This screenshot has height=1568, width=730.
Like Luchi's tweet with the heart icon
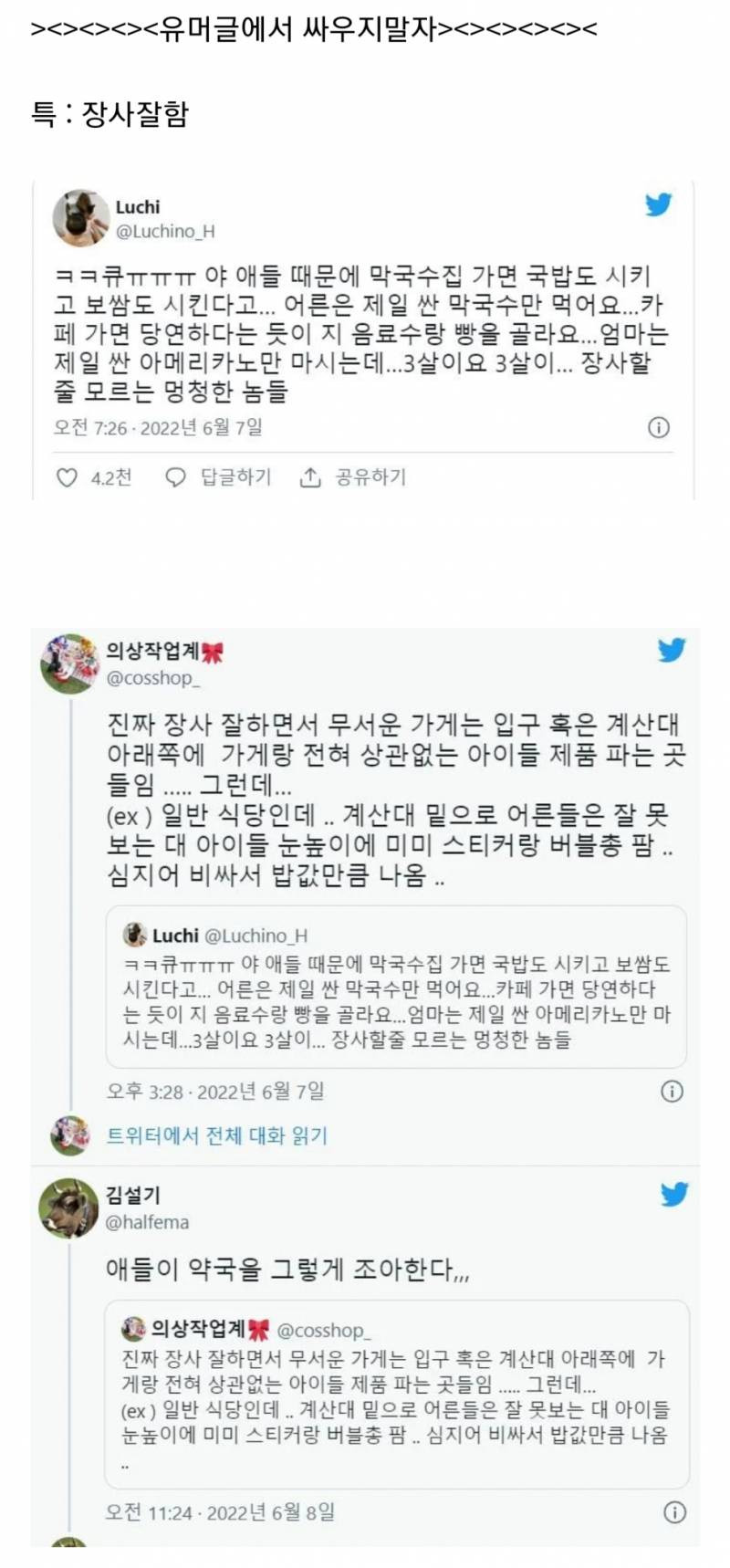pos(67,477)
